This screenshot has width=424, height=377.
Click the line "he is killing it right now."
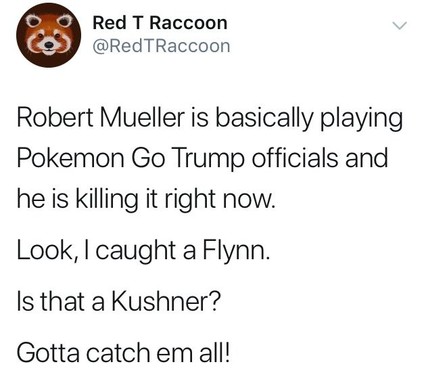point(147,199)
